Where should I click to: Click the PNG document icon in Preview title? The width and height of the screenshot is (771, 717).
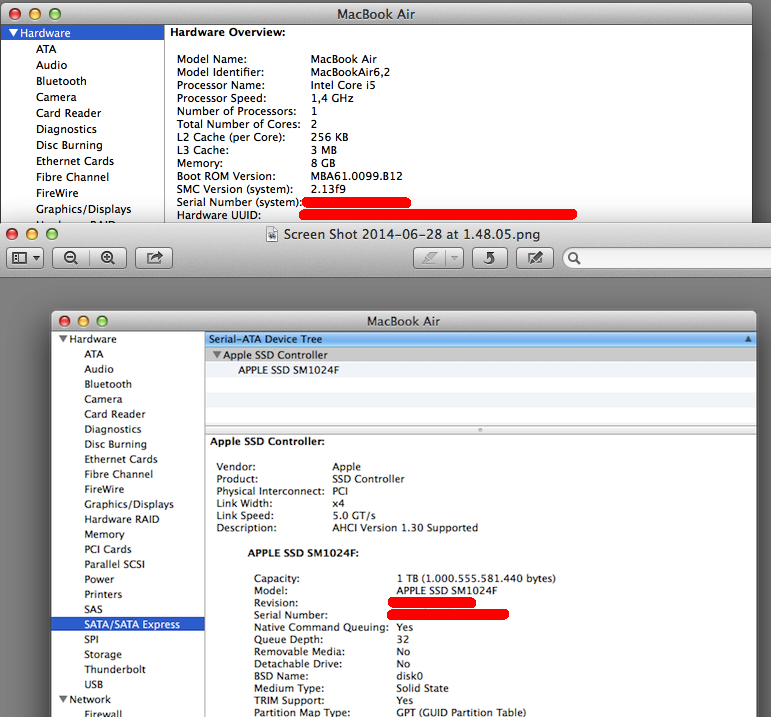[272, 235]
